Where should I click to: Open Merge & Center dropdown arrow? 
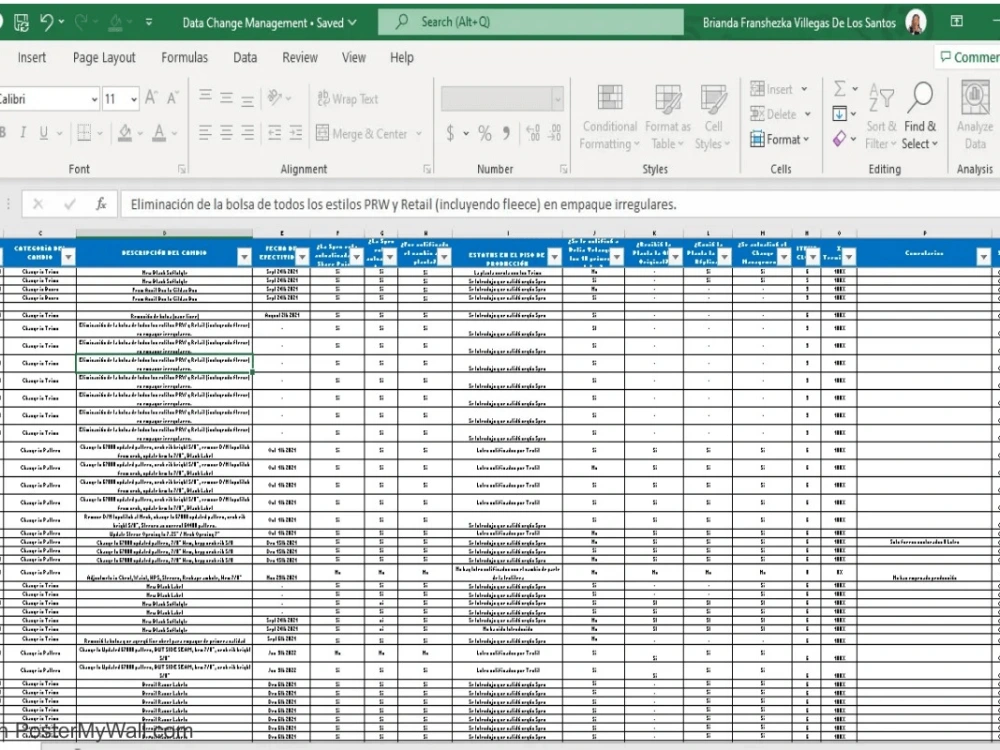click(x=419, y=133)
